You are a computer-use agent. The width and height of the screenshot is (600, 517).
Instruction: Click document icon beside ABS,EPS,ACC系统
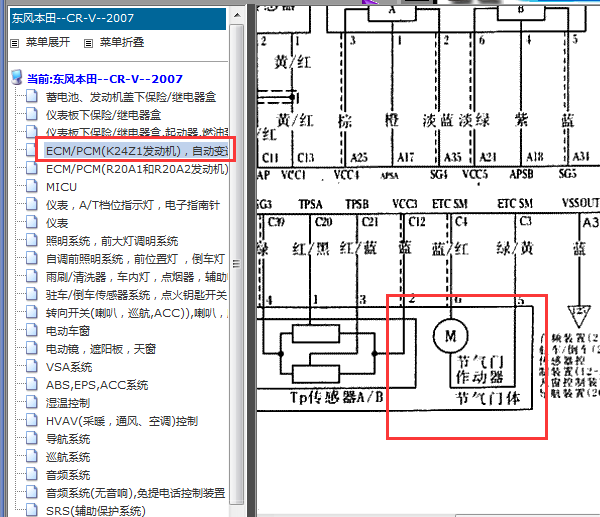[32, 384]
